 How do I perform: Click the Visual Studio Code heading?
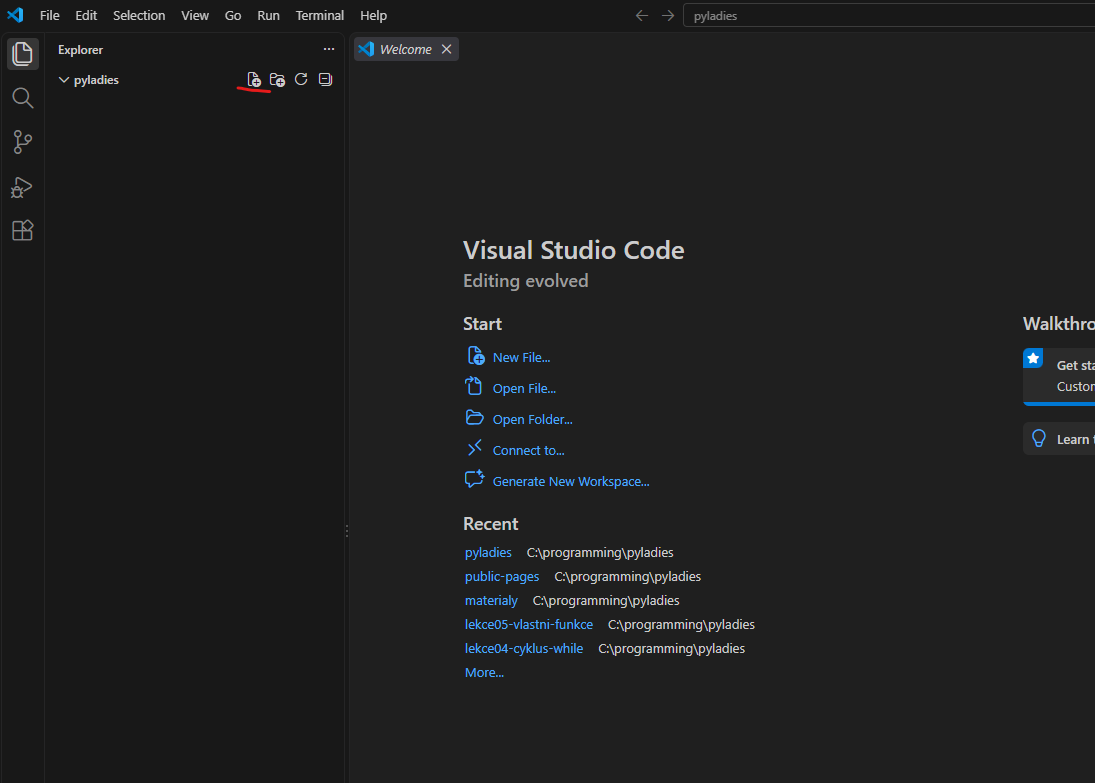573,250
